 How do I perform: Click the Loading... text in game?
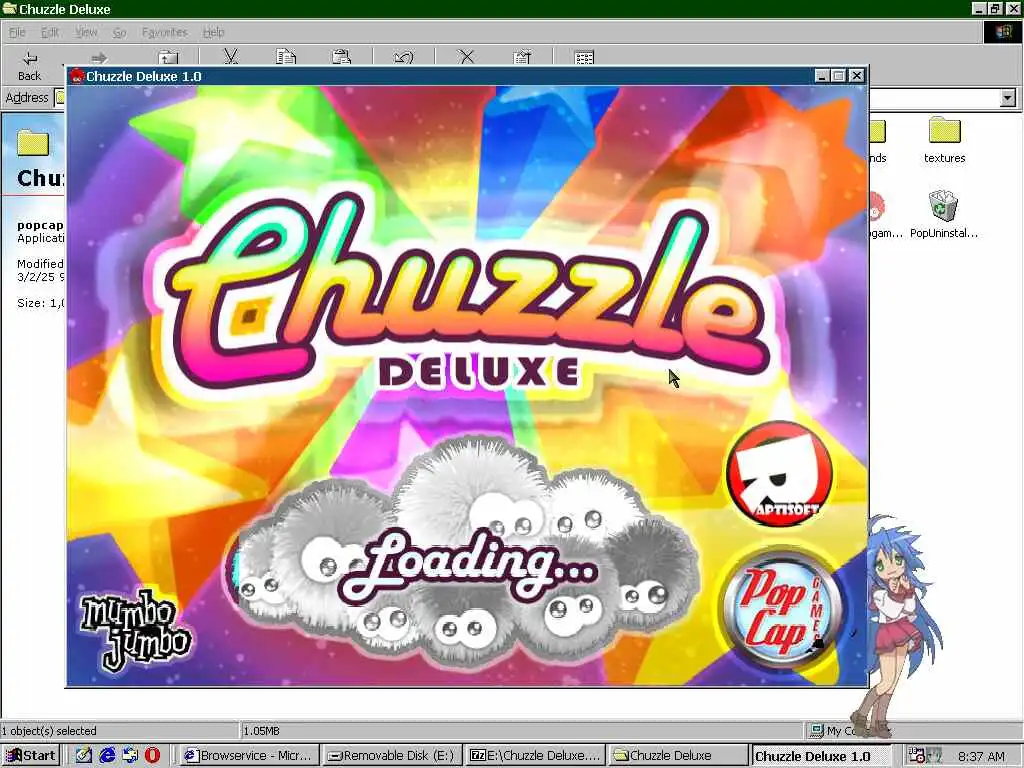click(468, 564)
